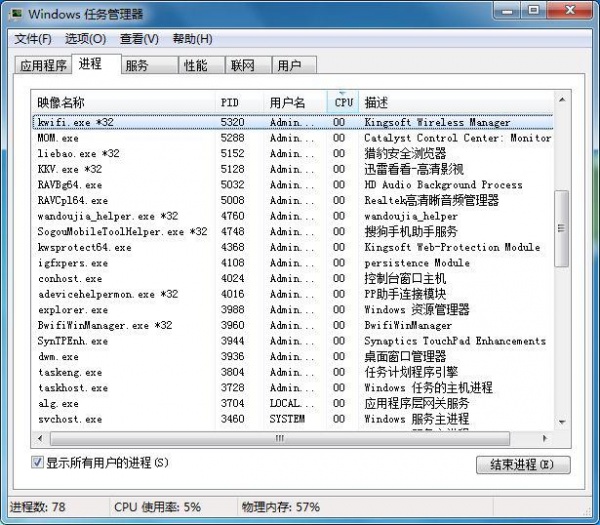This screenshot has width=600, height=525.
Task: Click the 迅雷看看-高清影视 description
Action: (x=414, y=169)
